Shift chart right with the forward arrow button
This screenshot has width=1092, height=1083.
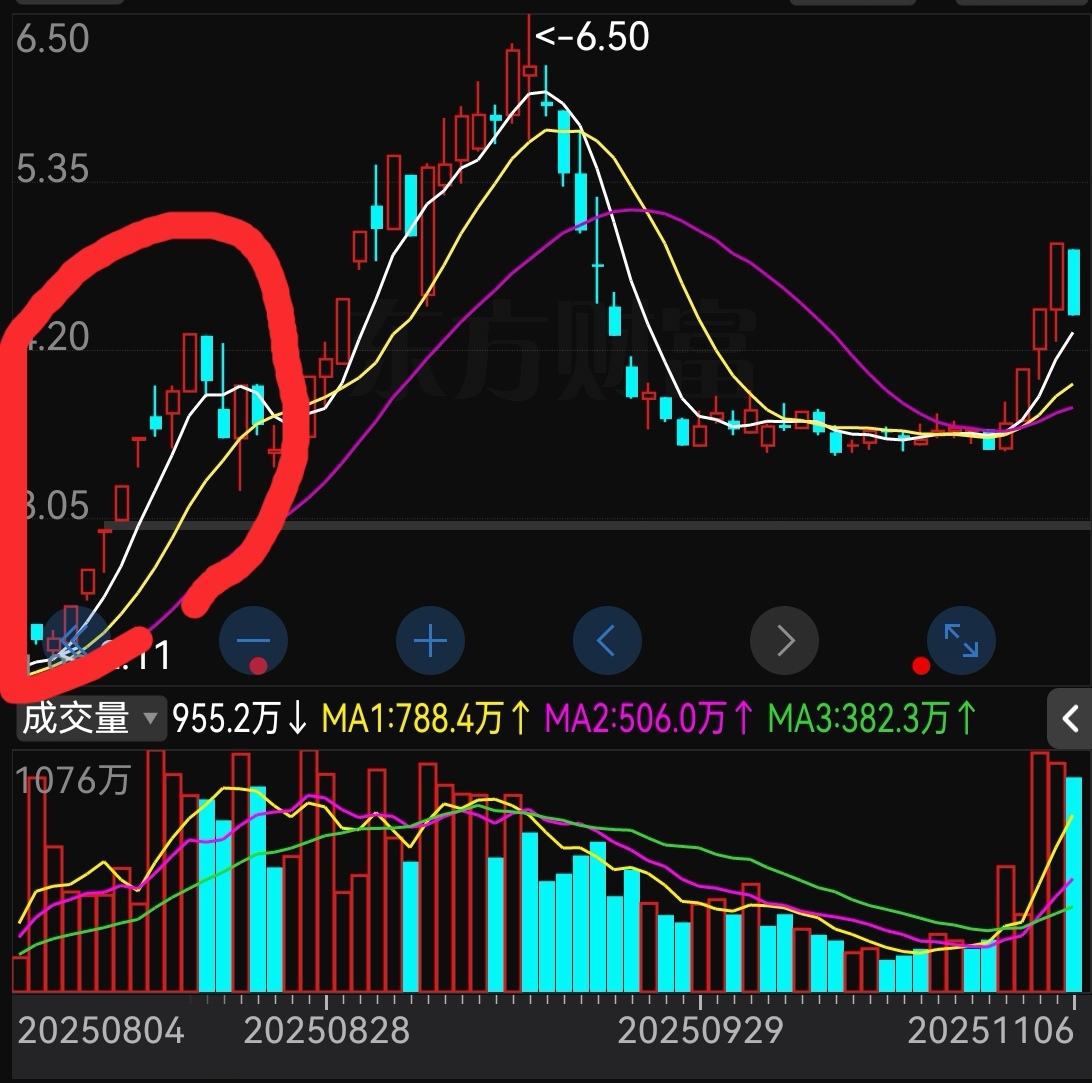(x=784, y=640)
